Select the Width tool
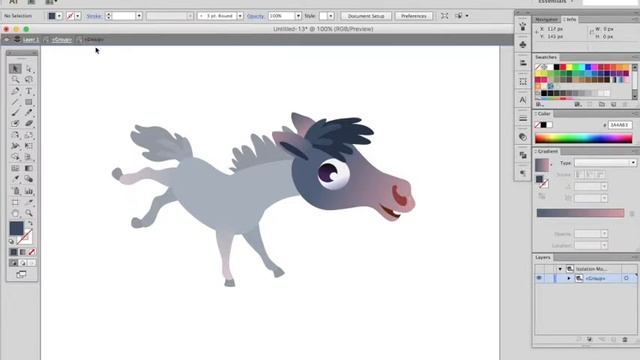The height and width of the screenshot is (360, 640). coord(15,146)
